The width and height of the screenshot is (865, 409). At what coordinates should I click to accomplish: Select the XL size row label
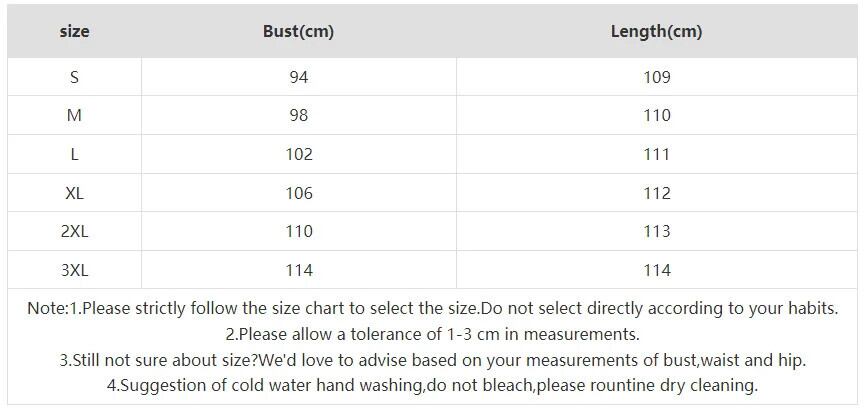click(x=74, y=193)
